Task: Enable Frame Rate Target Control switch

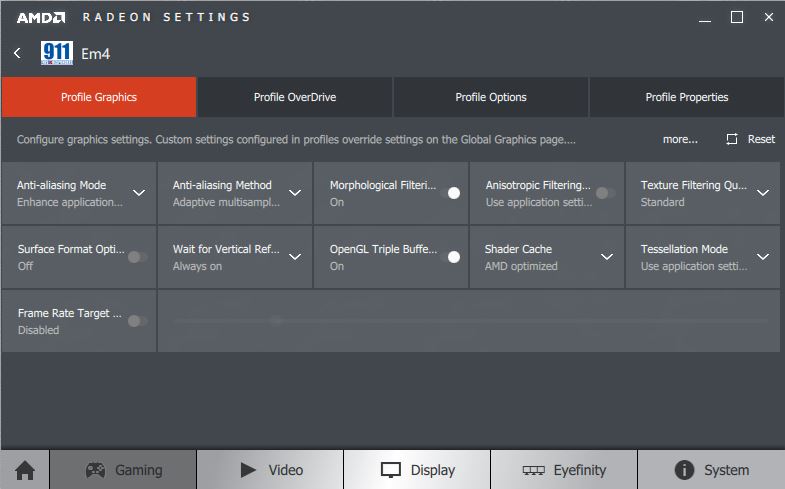Action: click(x=137, y=321)
